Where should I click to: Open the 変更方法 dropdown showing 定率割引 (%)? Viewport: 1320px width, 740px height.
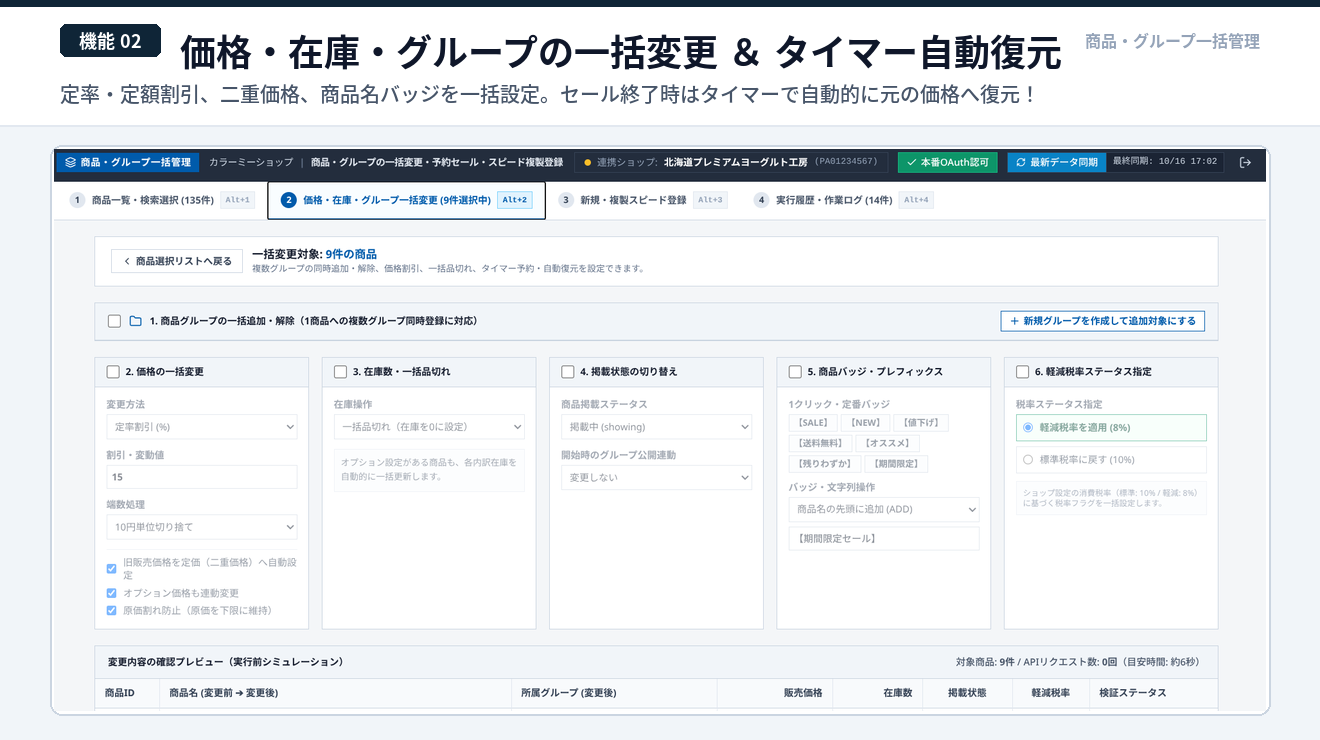[x=202, y=427]
